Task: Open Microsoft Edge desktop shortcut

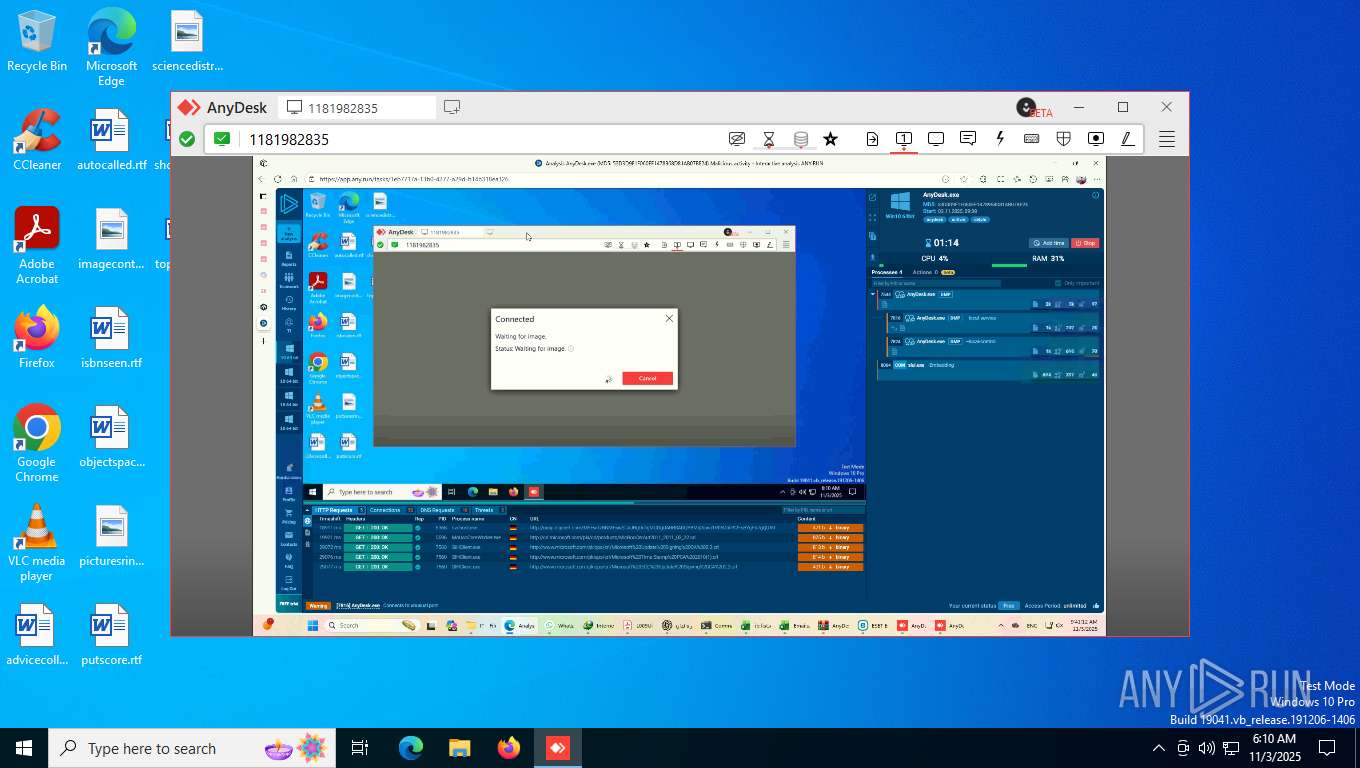Action: [x=111, y=48]
